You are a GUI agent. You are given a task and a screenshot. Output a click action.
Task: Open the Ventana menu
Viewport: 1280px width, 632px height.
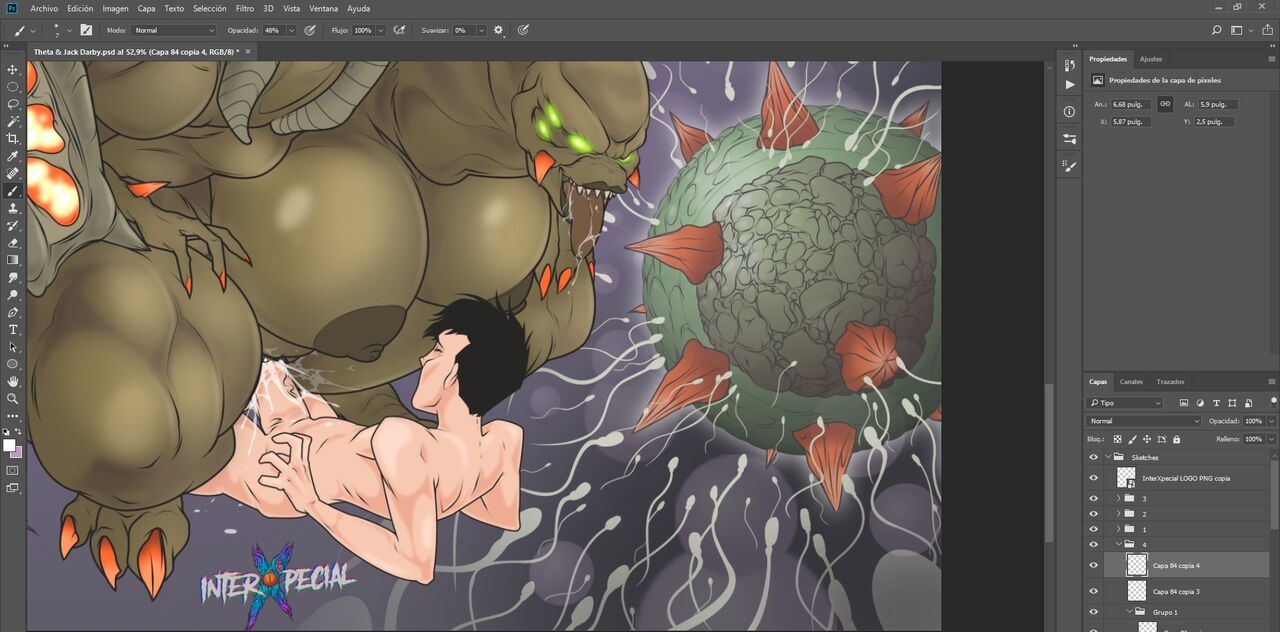pyautogui.click(x=323, y=8)
